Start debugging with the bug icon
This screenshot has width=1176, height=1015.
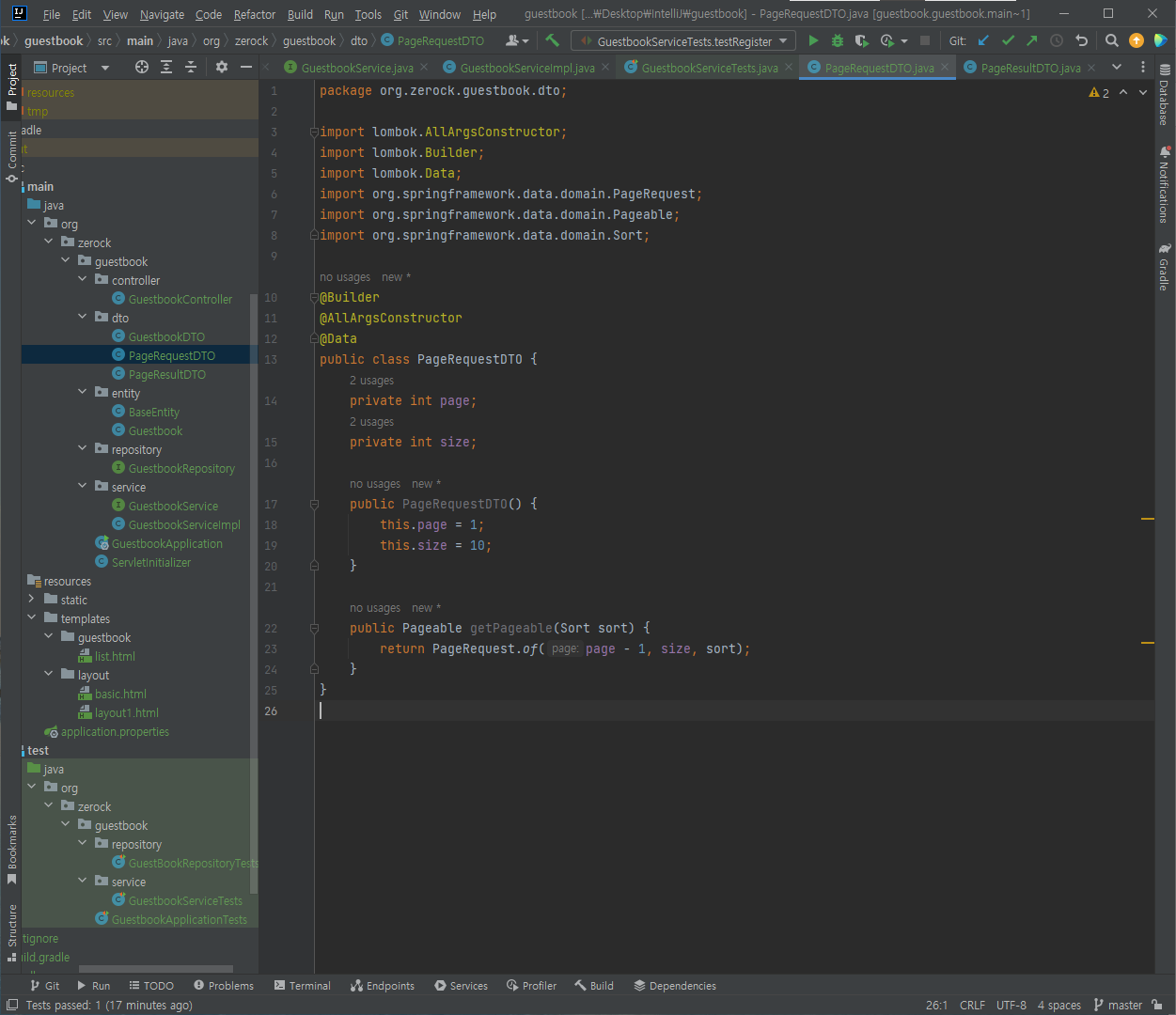(x=837, y=40)
